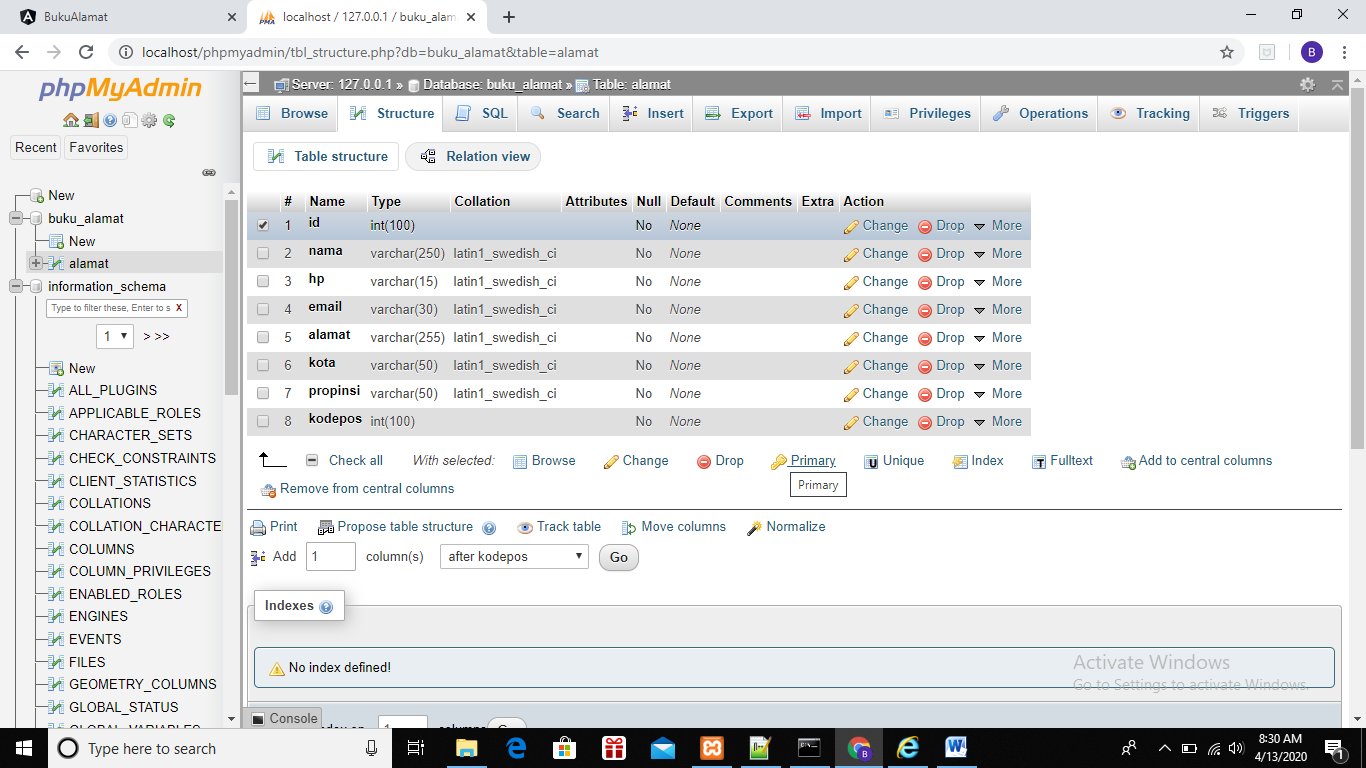Screen dimensions: 1366x768
Task: Open the Indexes help question icon
Action: tap(326, 607)
